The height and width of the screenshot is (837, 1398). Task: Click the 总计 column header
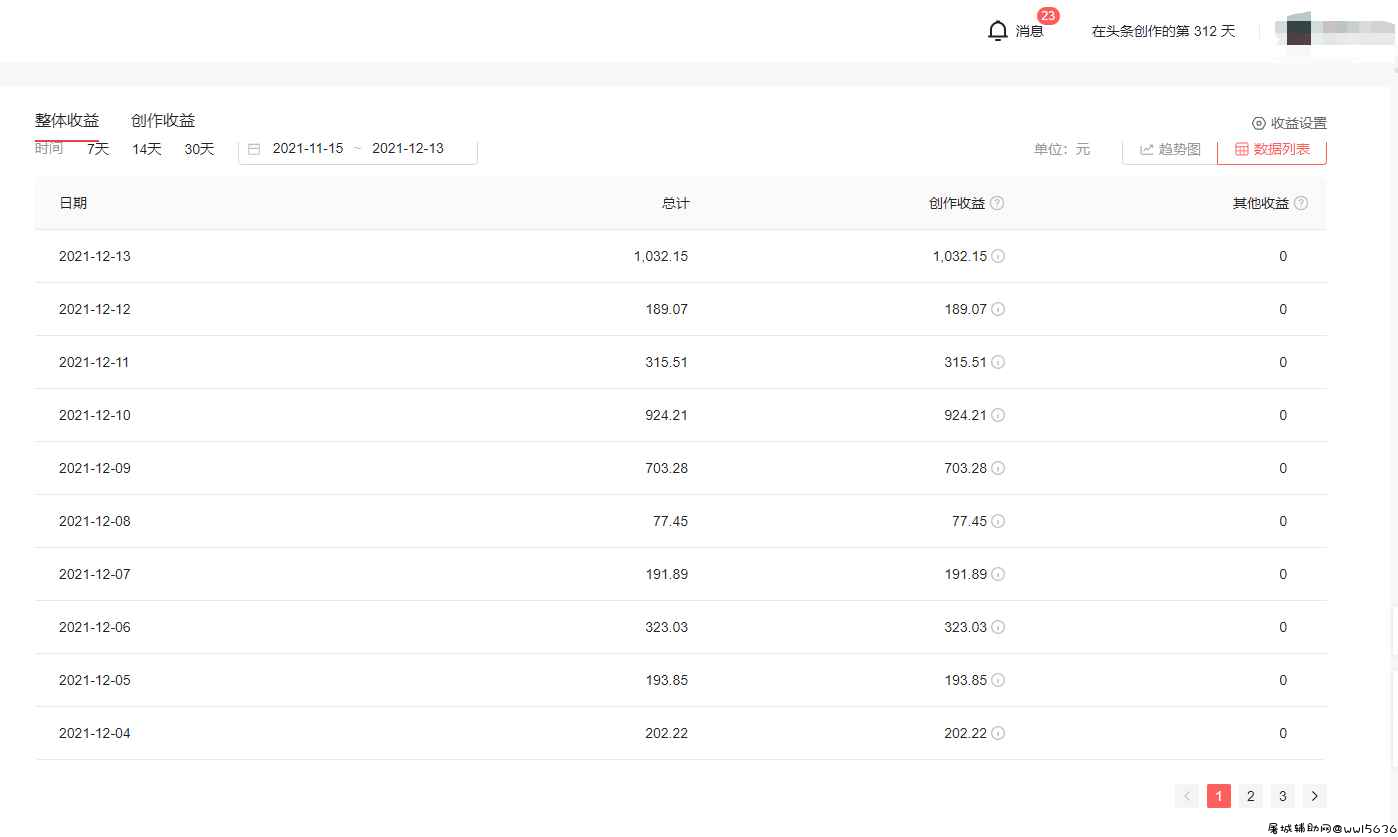click(676, 203)
